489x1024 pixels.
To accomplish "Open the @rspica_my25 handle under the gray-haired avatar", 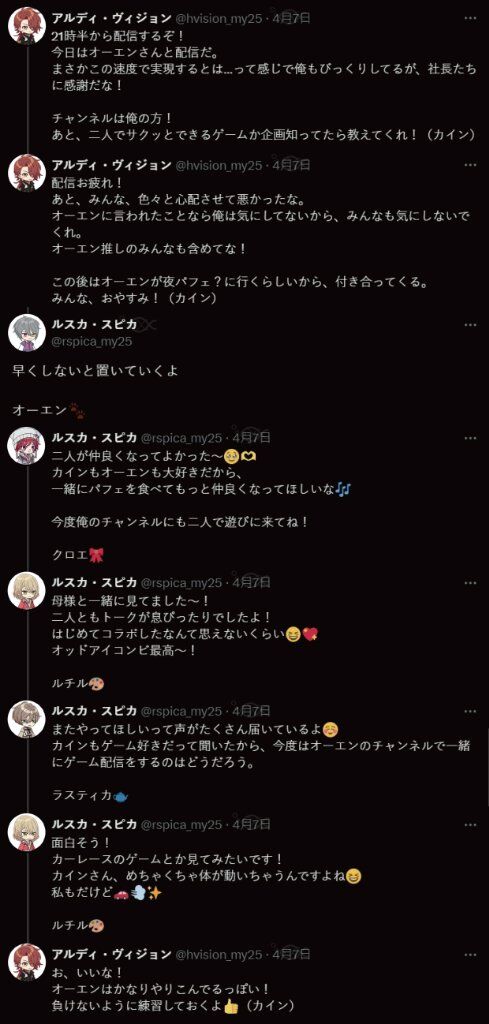I will pyautogui.click(x=91, y=341).
